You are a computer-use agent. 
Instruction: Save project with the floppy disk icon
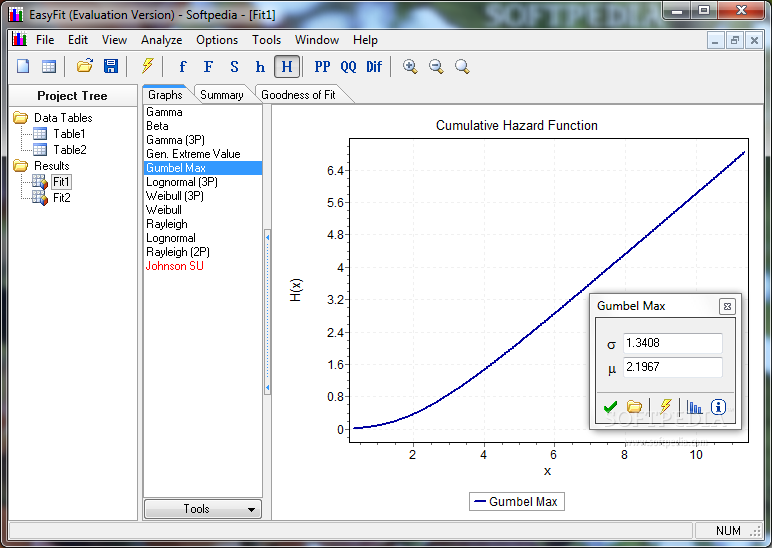pyautogui.click(x=111, y=66)
